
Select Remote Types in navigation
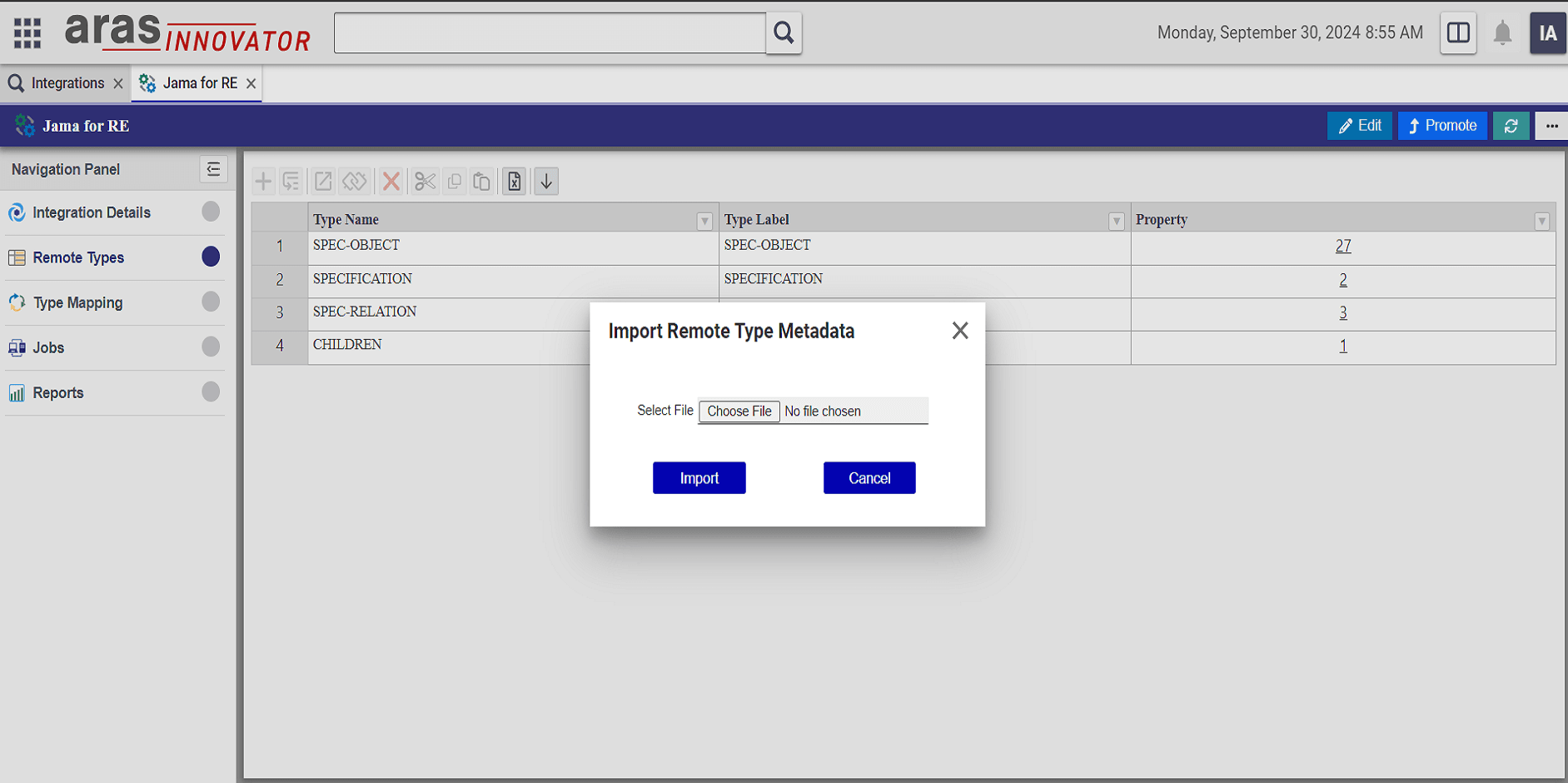point(78,257)
